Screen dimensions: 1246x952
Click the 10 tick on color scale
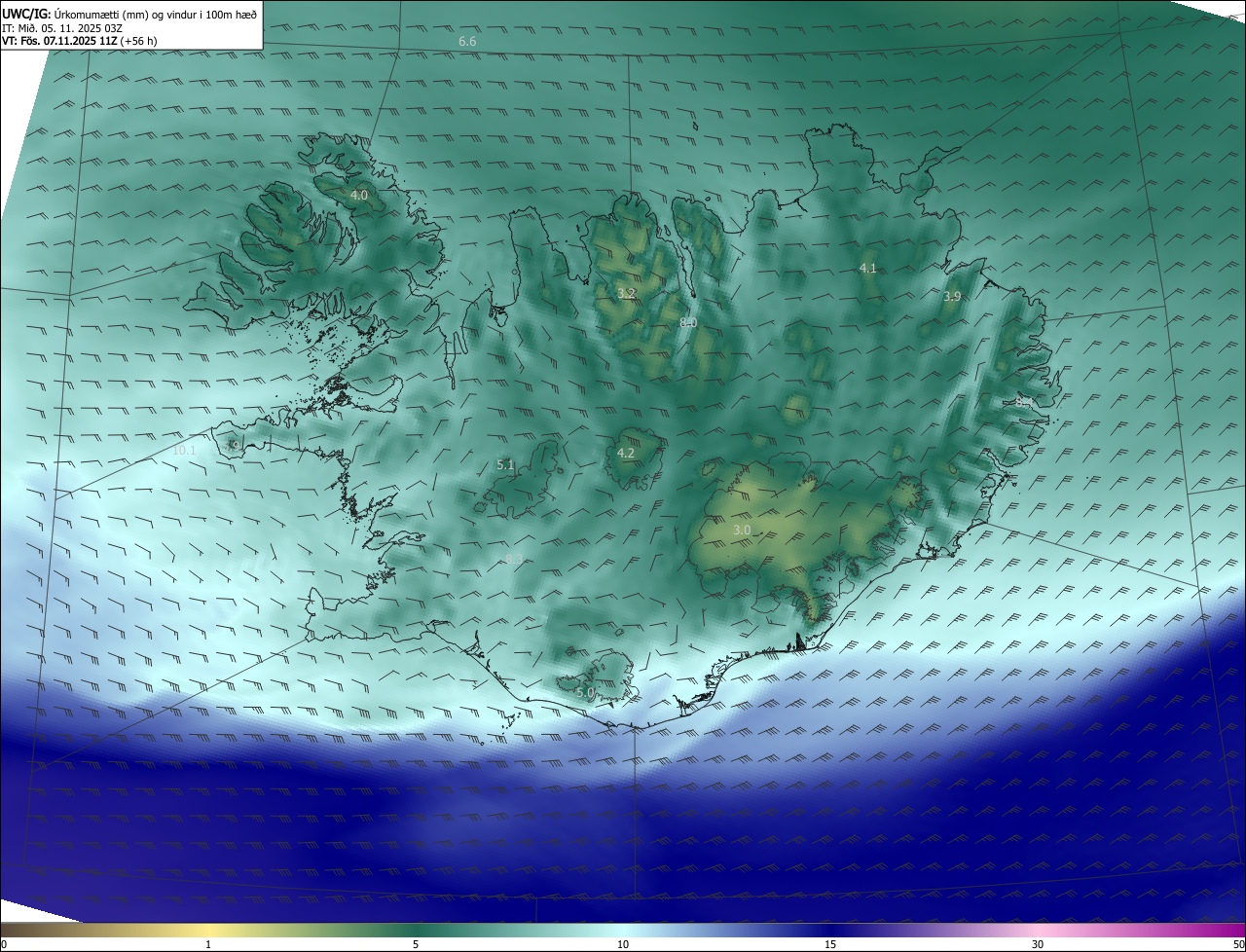[x=623, y=944]
